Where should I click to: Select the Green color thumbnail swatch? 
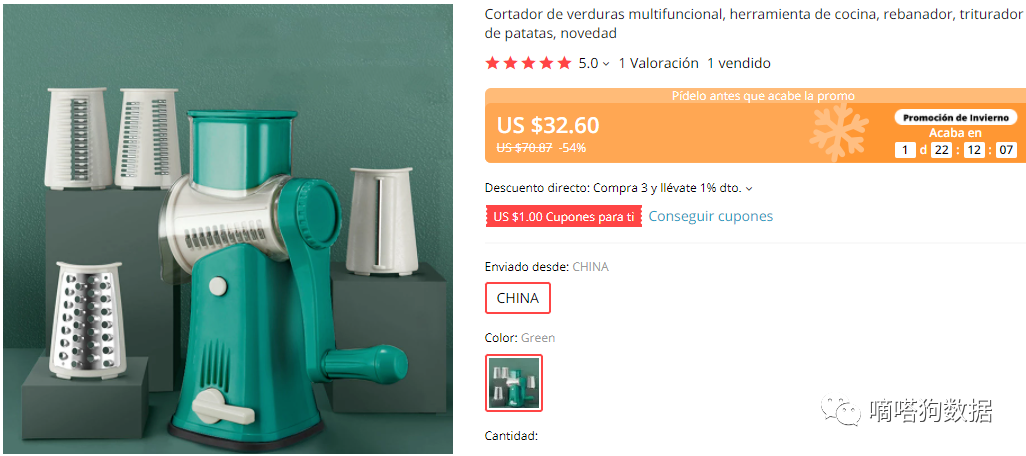[x=514, y=383]
